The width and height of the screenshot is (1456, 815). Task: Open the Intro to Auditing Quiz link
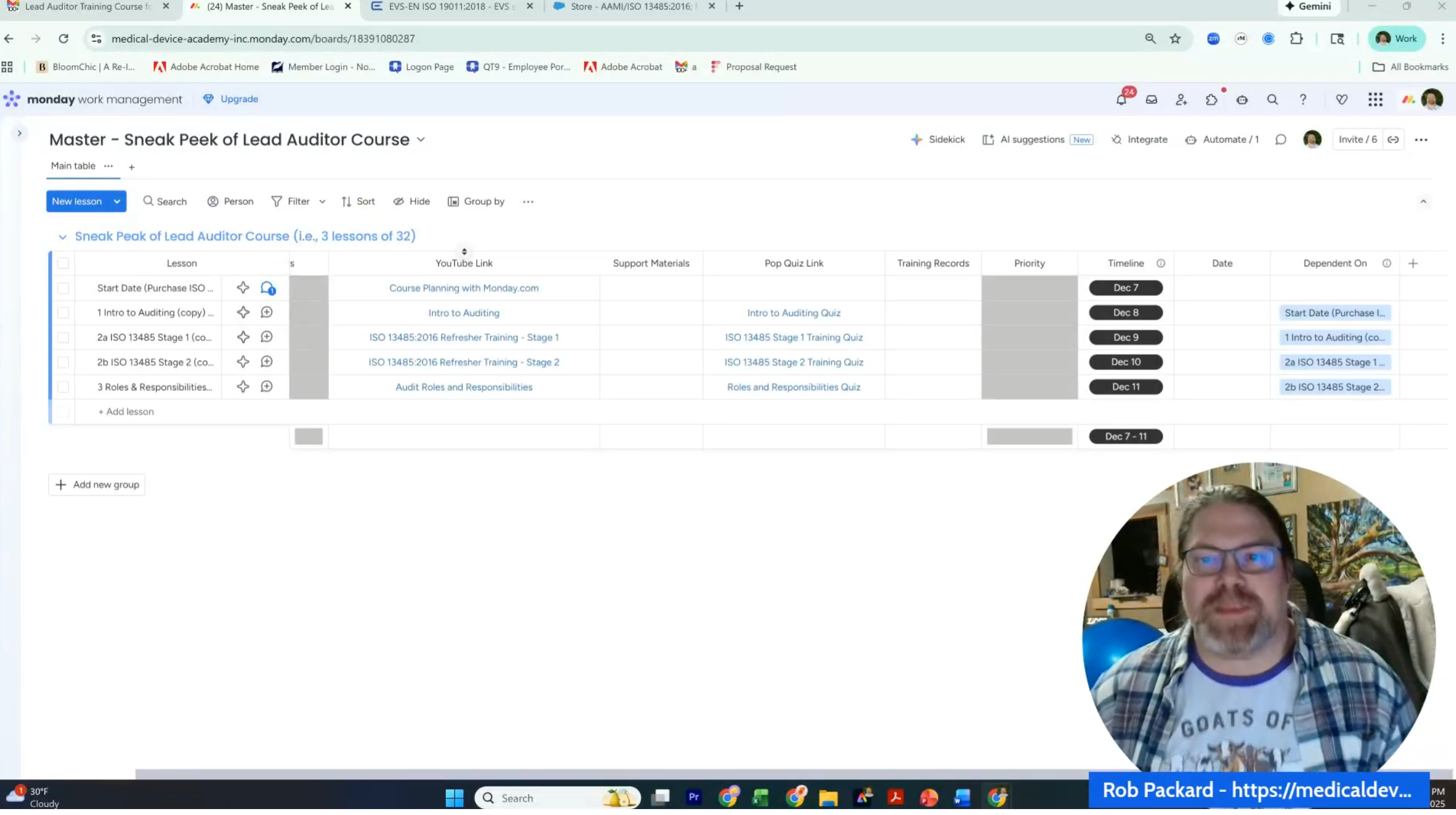(793, 313)
